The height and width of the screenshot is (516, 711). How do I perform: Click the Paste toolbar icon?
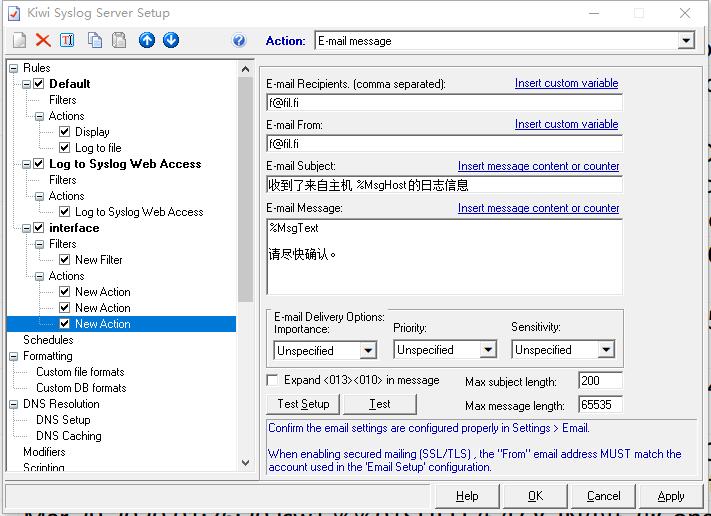pos(119,40)
